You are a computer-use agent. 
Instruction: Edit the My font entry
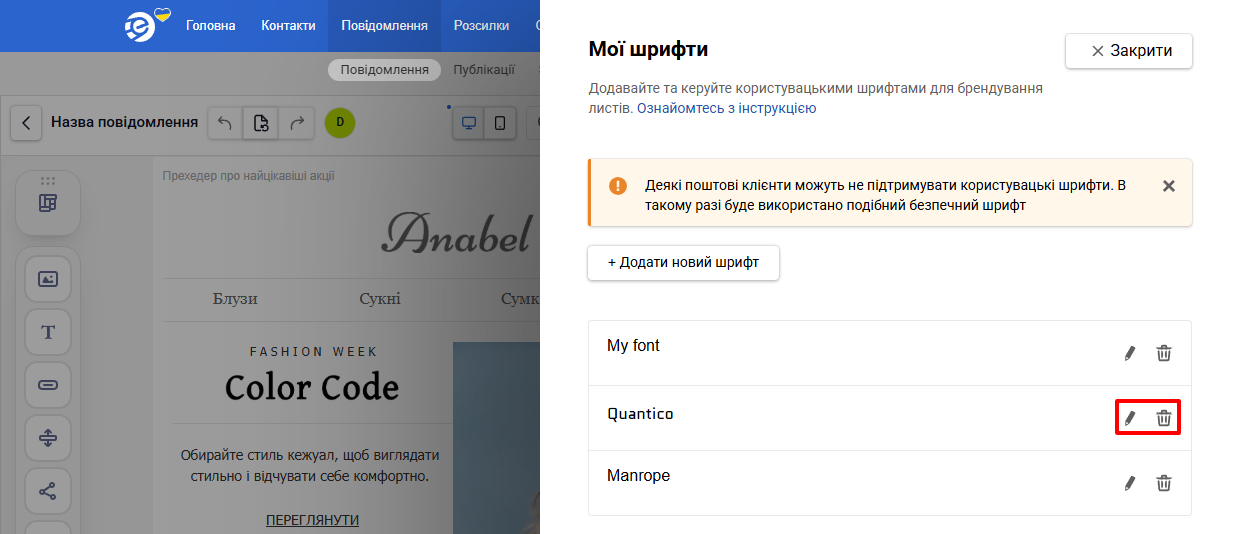click(x=1130, y=353)
